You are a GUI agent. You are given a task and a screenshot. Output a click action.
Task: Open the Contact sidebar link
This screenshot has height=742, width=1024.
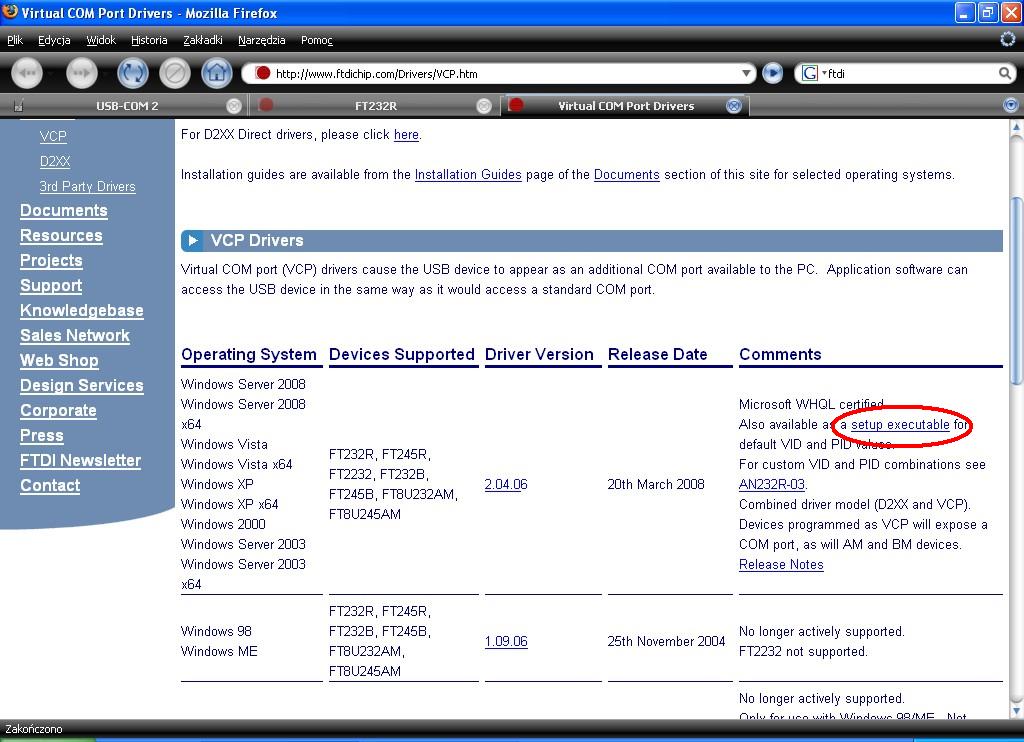pos(50,485)
